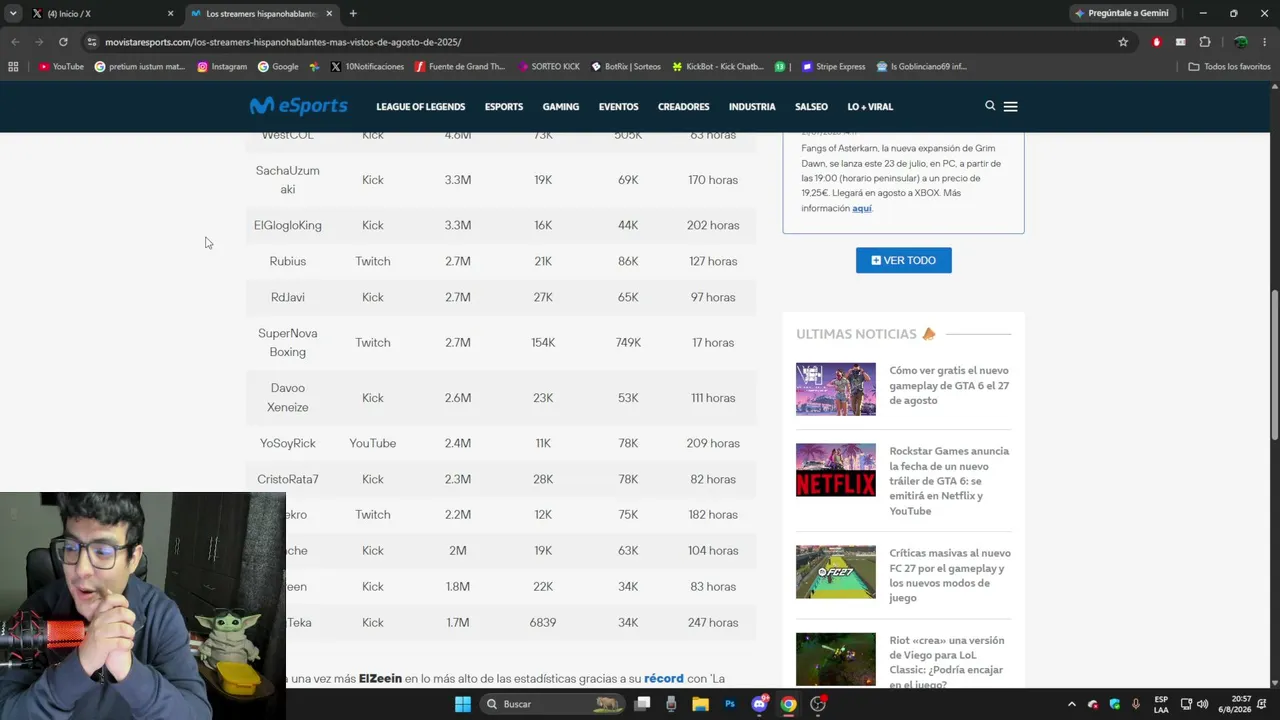
Task: Select the SuperNova Boxing table cell
Action: coord(288,342)
